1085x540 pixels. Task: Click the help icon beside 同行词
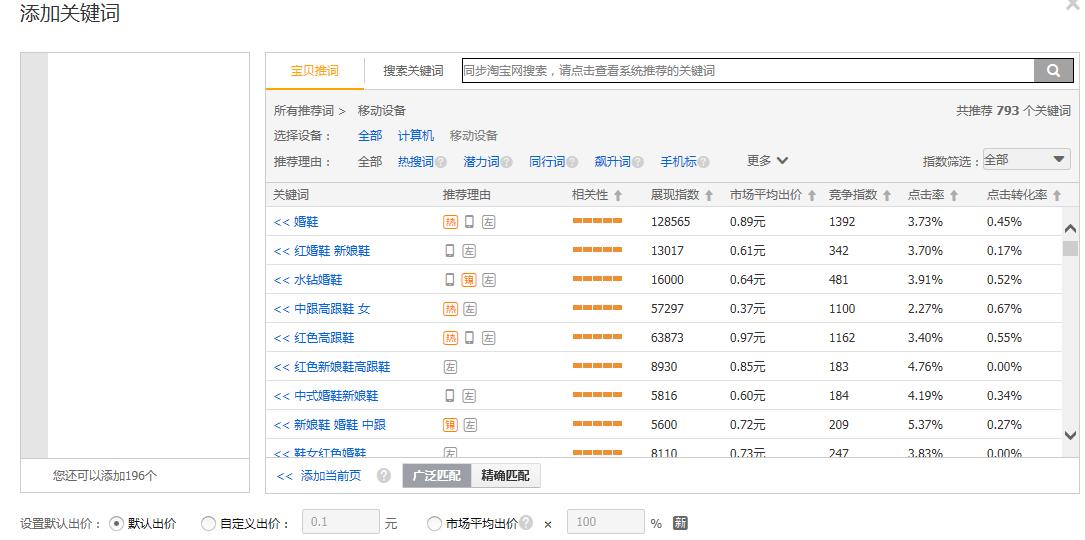tap(572, 162)
